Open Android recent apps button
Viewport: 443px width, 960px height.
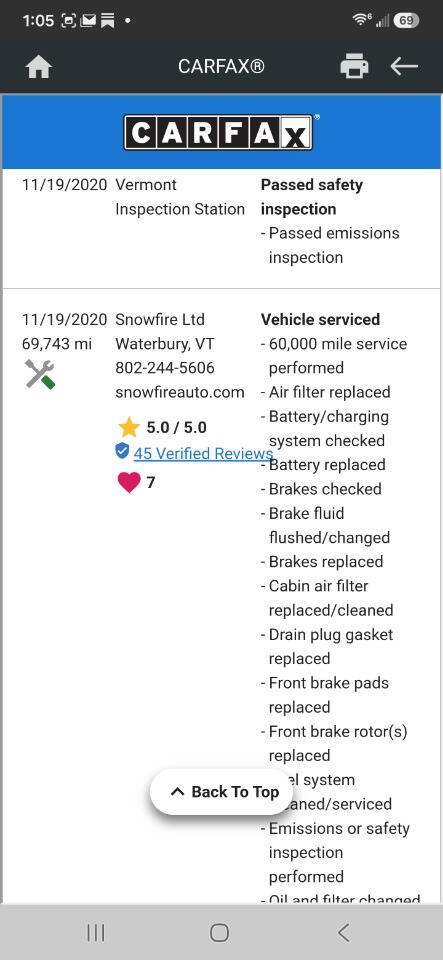click(95, 932)
